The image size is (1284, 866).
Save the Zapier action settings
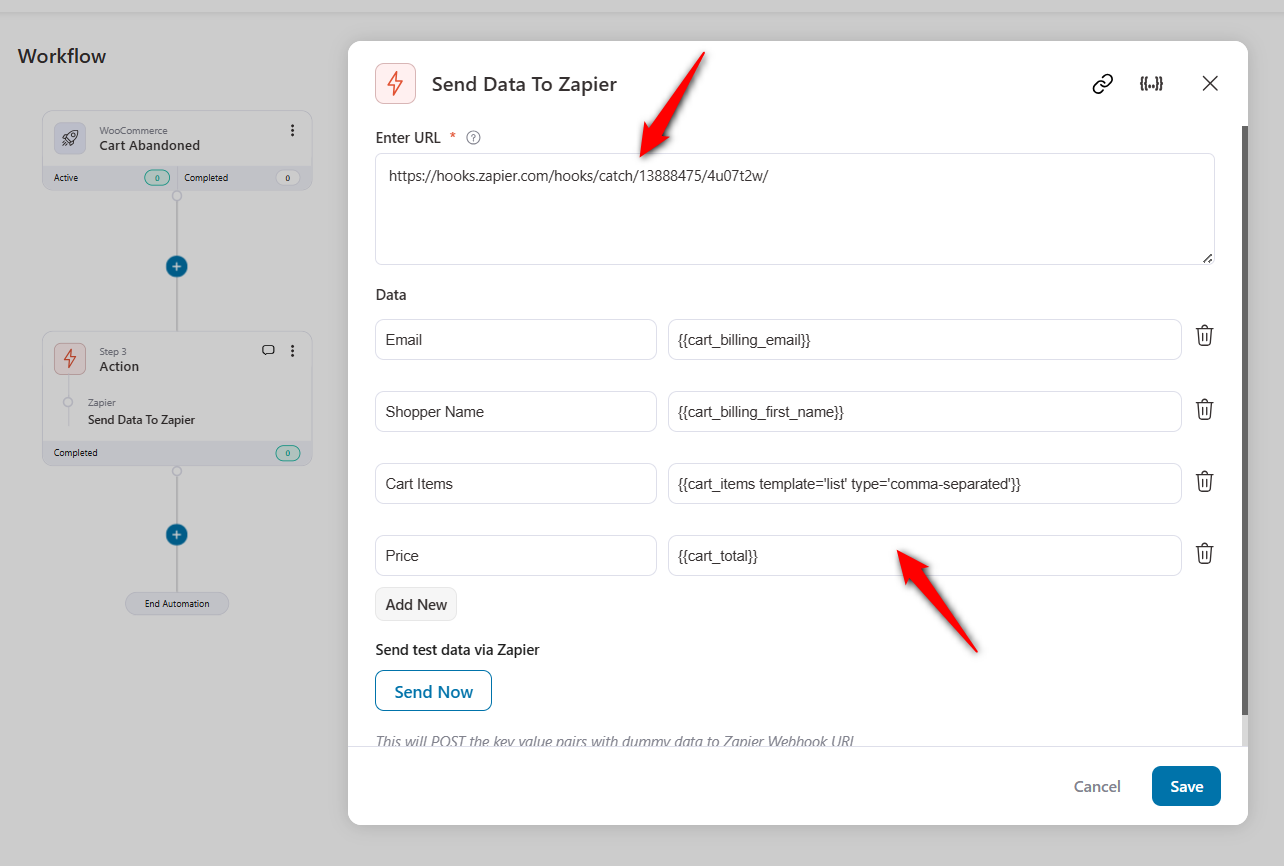(1186, 786)
